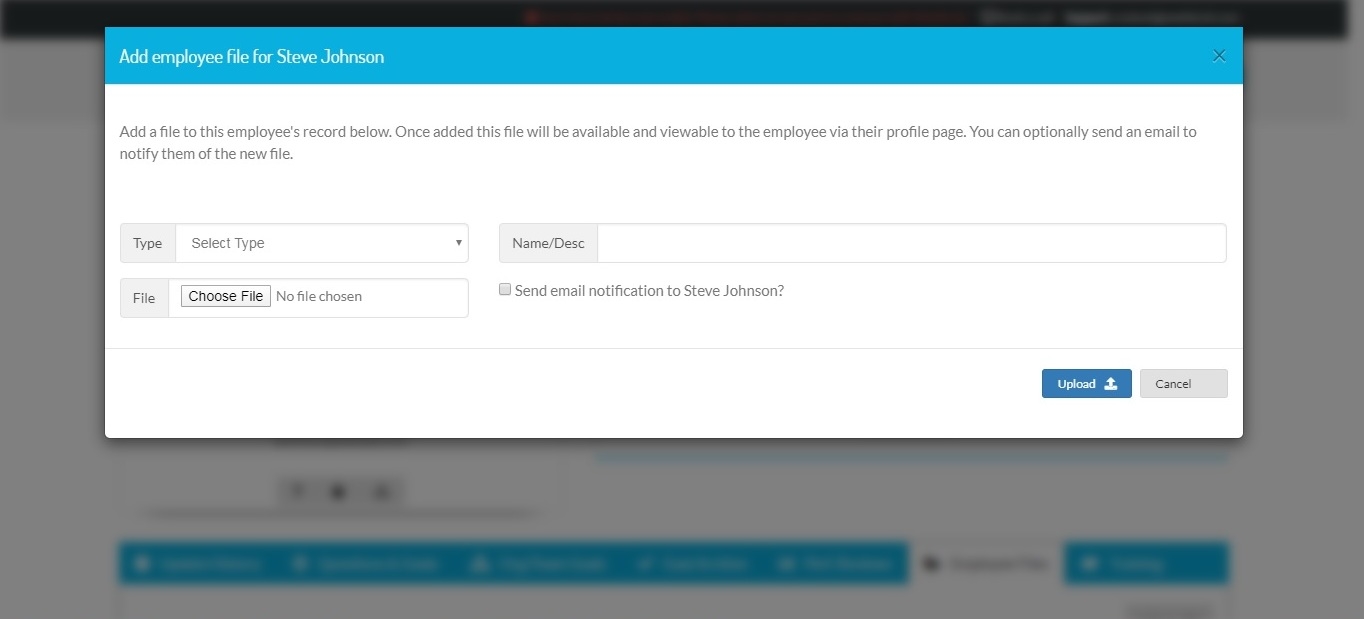
Task: Click the File field label
Action: coord(143,297)
